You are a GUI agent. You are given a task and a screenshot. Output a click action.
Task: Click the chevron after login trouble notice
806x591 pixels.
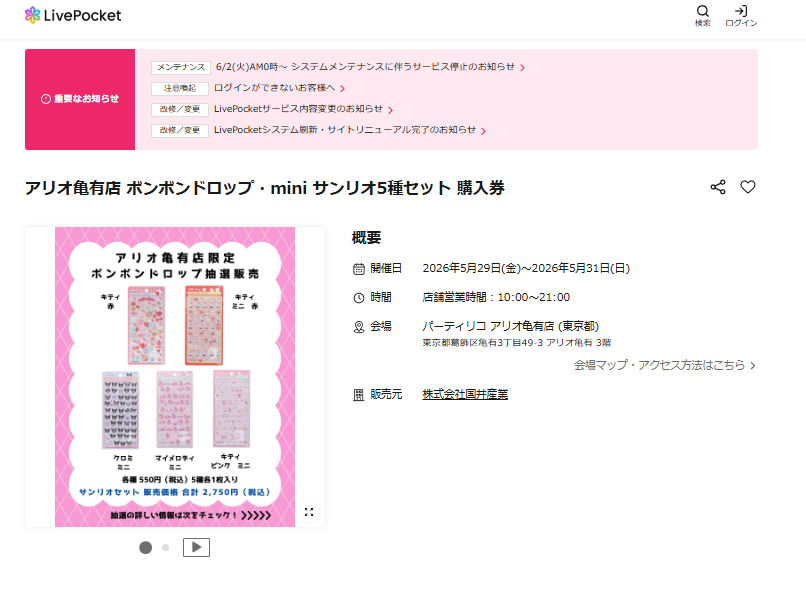(x=342, y=89)
